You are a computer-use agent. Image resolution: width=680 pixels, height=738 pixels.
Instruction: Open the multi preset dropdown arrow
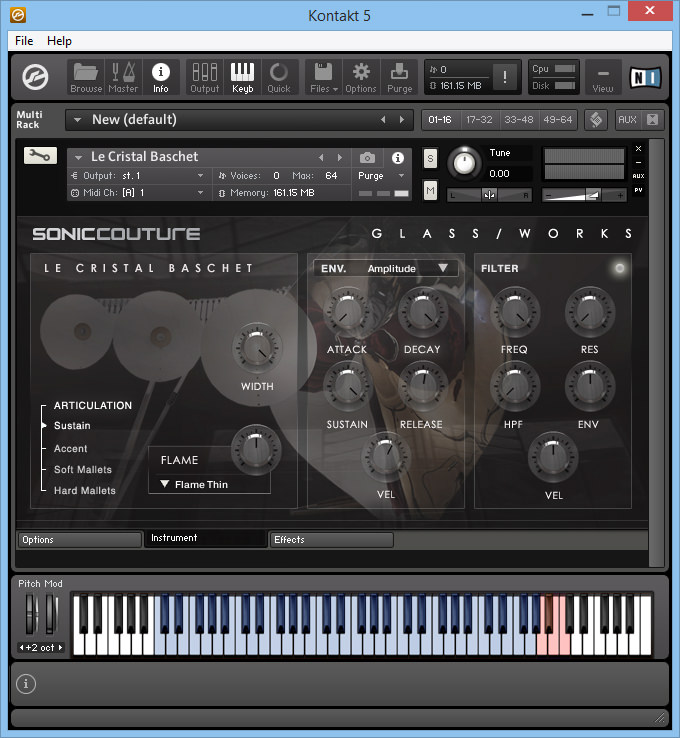tap(78, 120)
